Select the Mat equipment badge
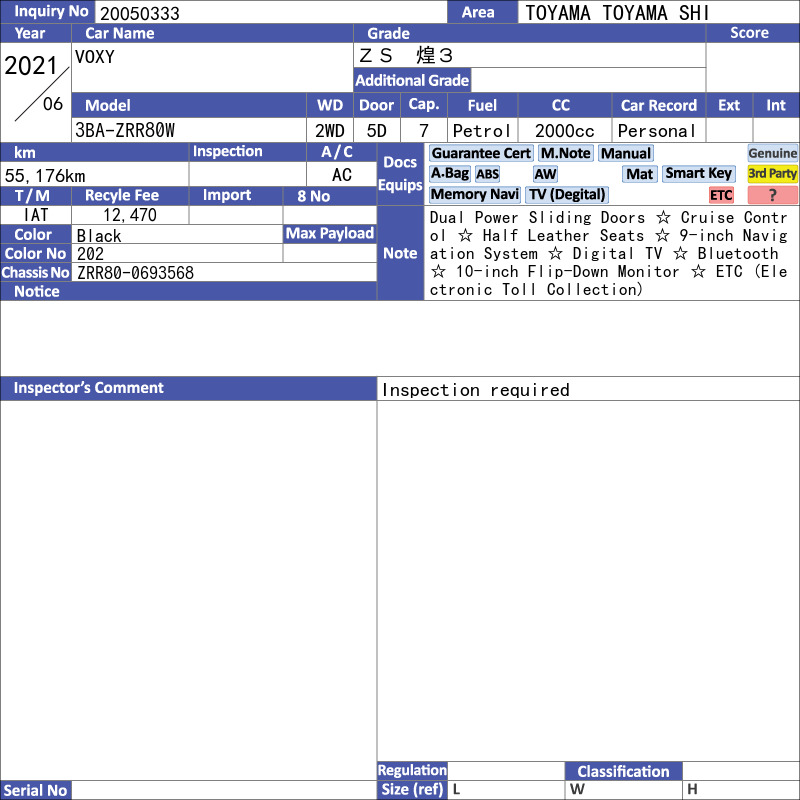This screenshot has width=800, height=800. click(639, 174)
